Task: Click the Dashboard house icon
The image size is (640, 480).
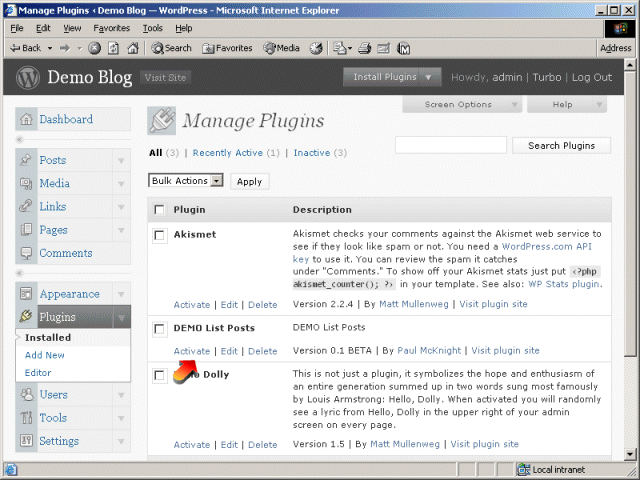Action: click(26, 119)
